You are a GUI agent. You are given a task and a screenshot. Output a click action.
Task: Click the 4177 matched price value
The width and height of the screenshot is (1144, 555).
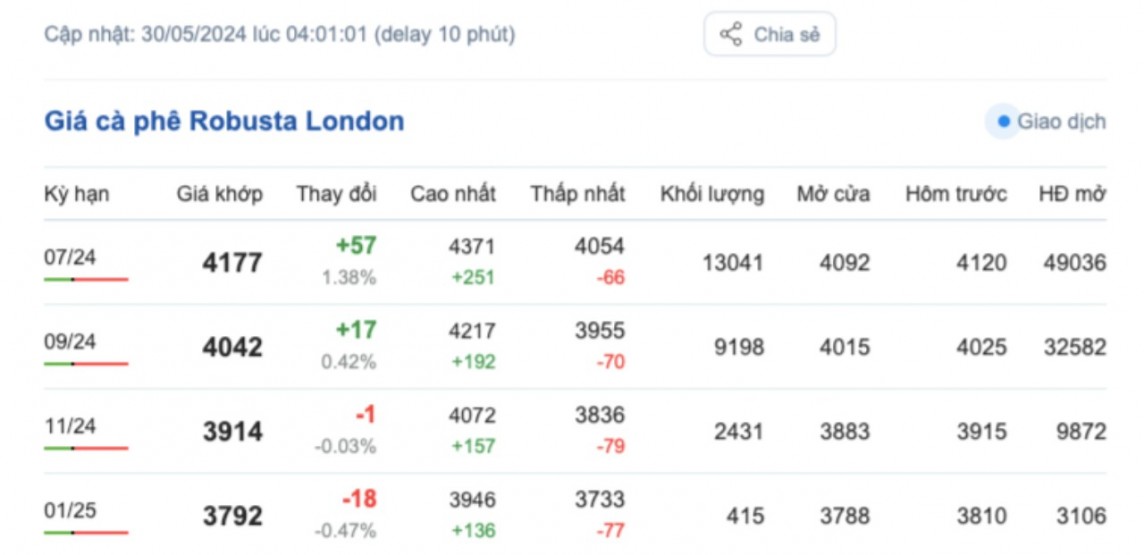click(x=232, y=263)
